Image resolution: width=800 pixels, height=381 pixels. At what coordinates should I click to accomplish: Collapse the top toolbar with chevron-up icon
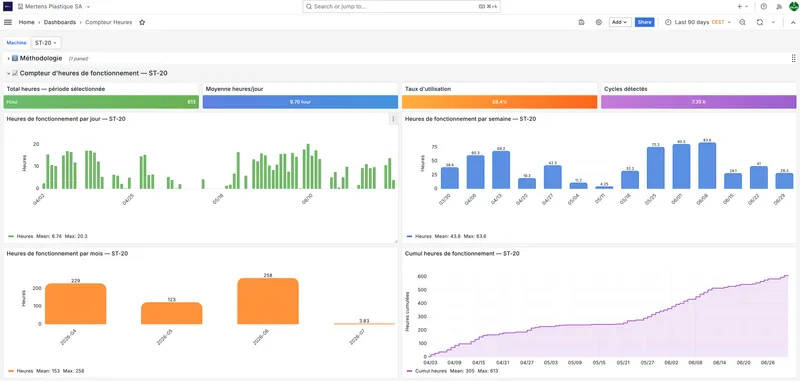point(793,22)
